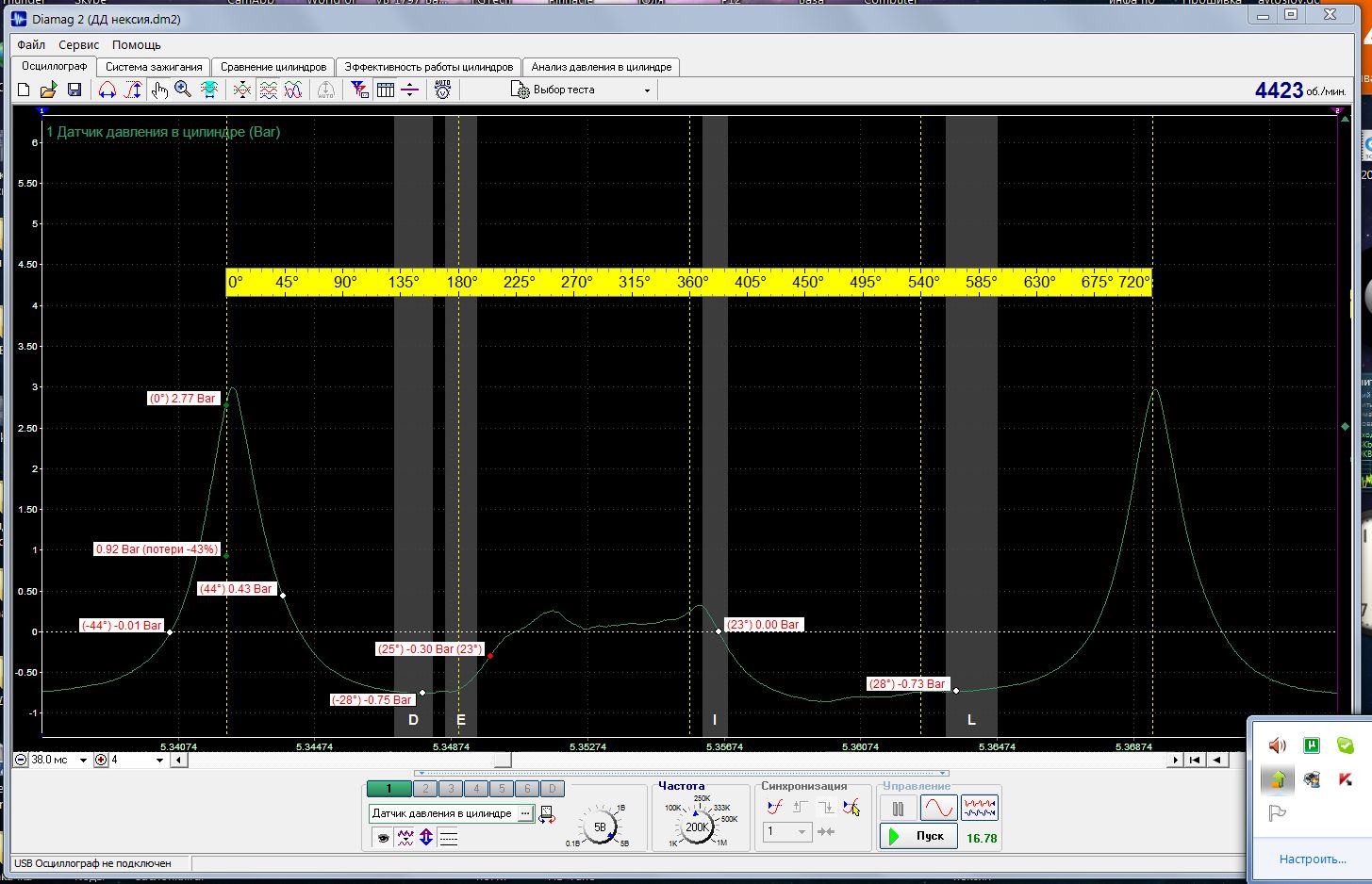Switch to Анализ давления в цилиндре tab
The width and height of the screenshot is (1372, 884).
pos(602,67)
